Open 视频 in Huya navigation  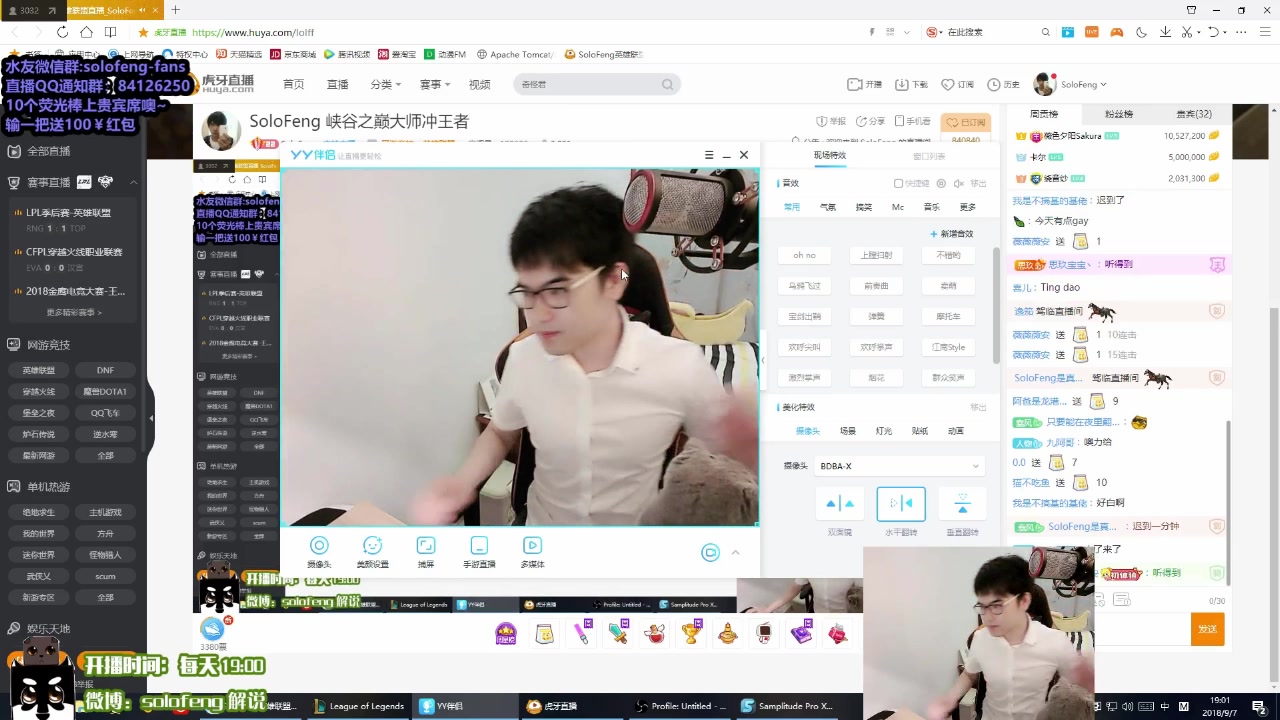pos(480,84)
